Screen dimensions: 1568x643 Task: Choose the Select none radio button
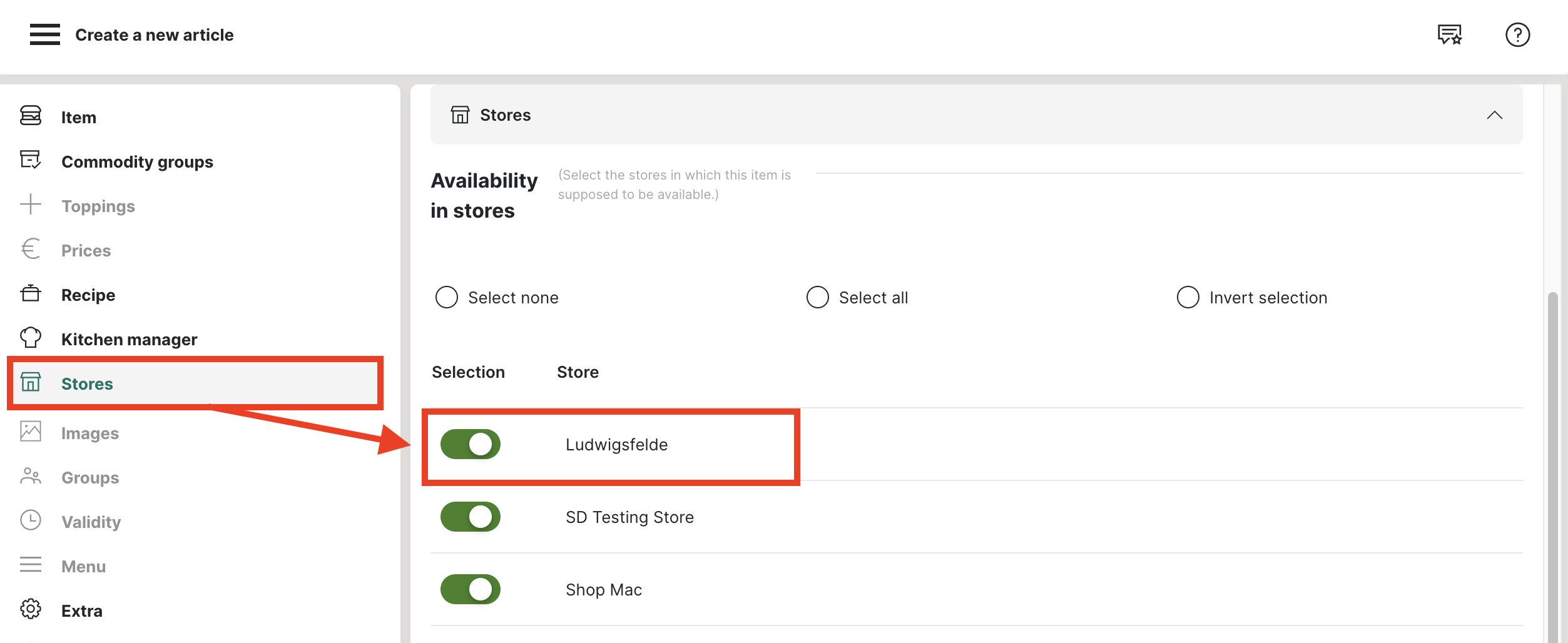tap(447, 297)
